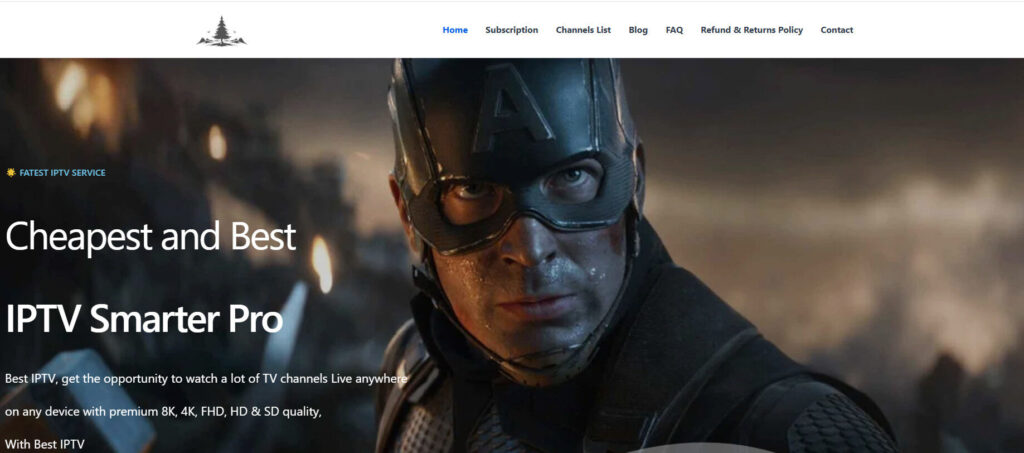This screenshot has height=453, width=1024.
Task: Open the FAQ page
Action: point(674,30)
